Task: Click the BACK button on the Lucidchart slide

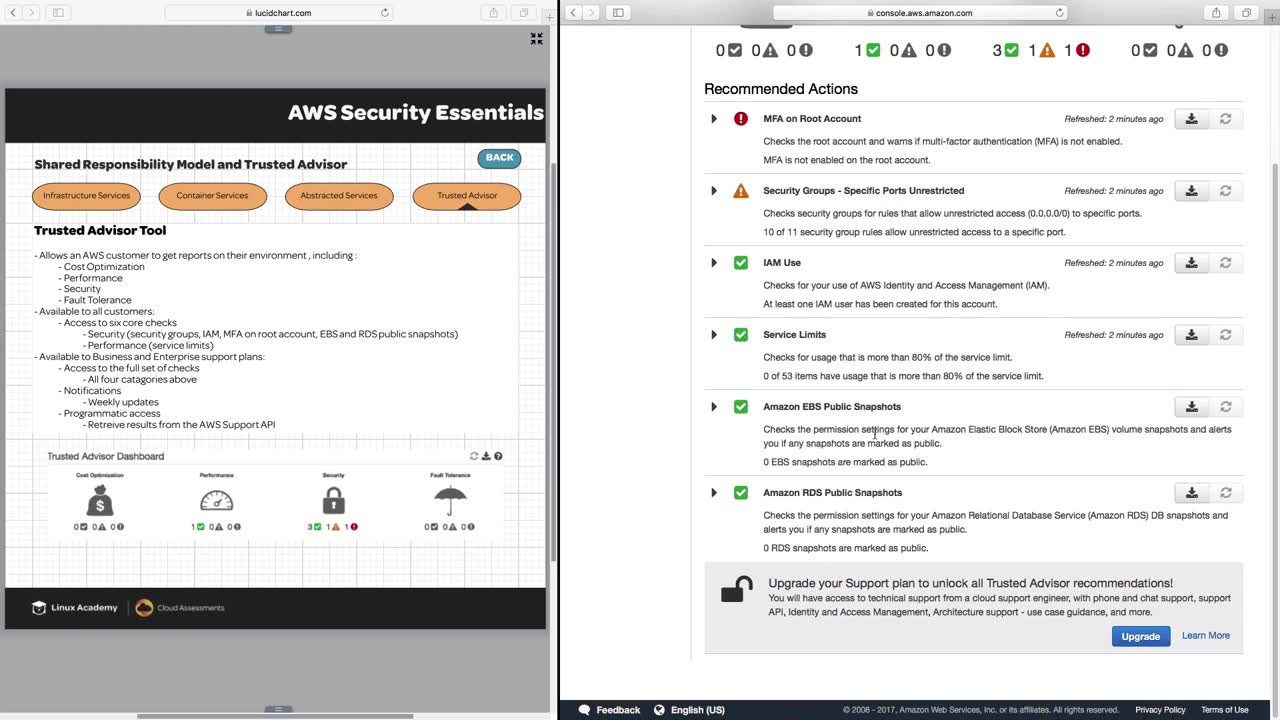Action: click(x=499, y=158)
